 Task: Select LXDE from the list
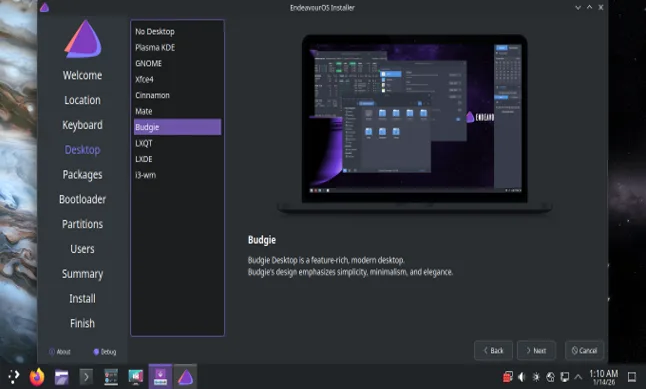coord(178,159)
